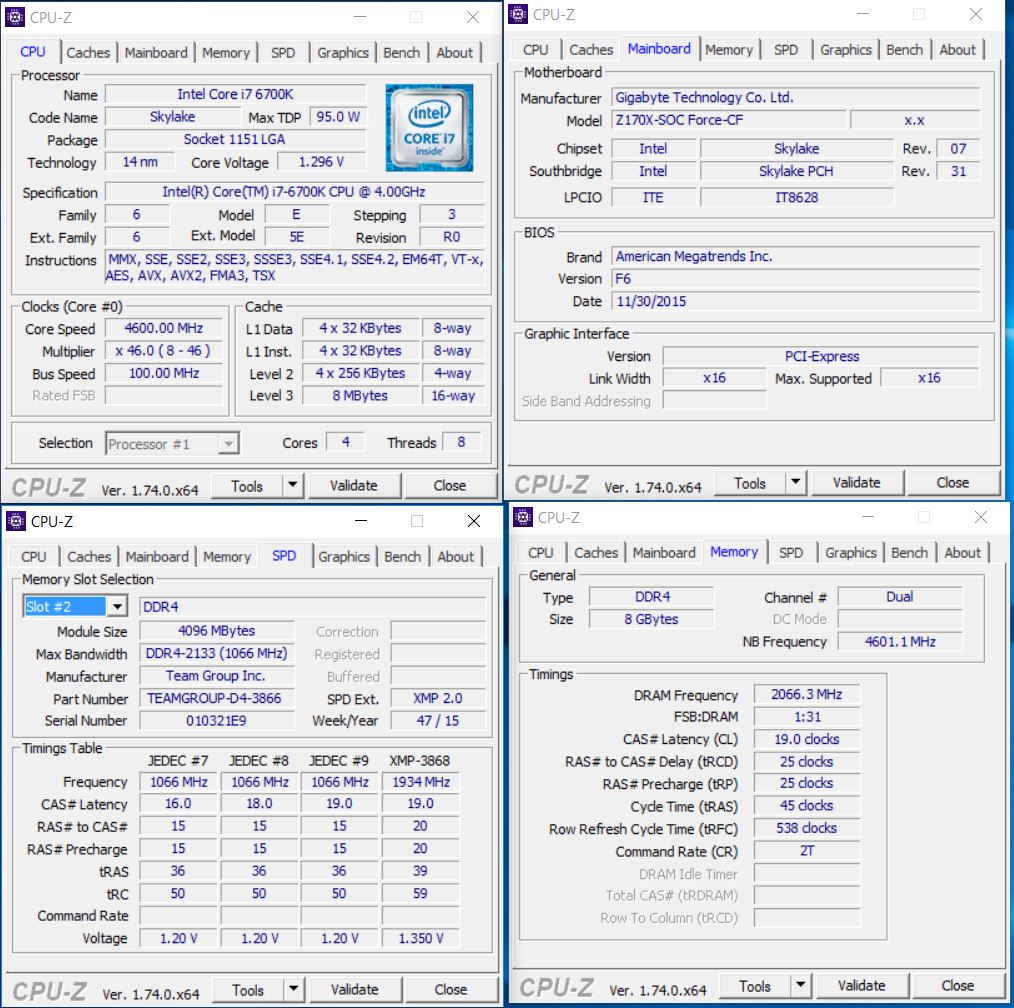Click the CPU-Z app icon in the Memory window title bar
The height and width of the screenshot is (1008, 1014).
point(523,517)
